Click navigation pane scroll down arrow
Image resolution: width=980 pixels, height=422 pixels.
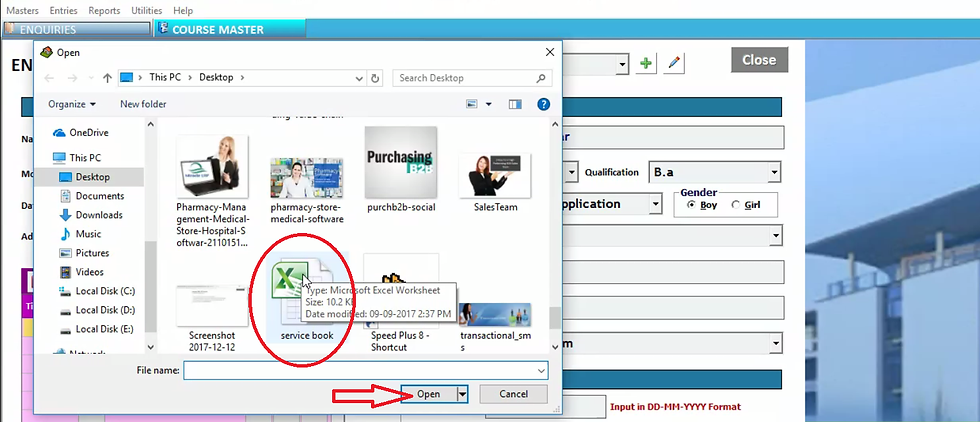[x=151, y=346]
